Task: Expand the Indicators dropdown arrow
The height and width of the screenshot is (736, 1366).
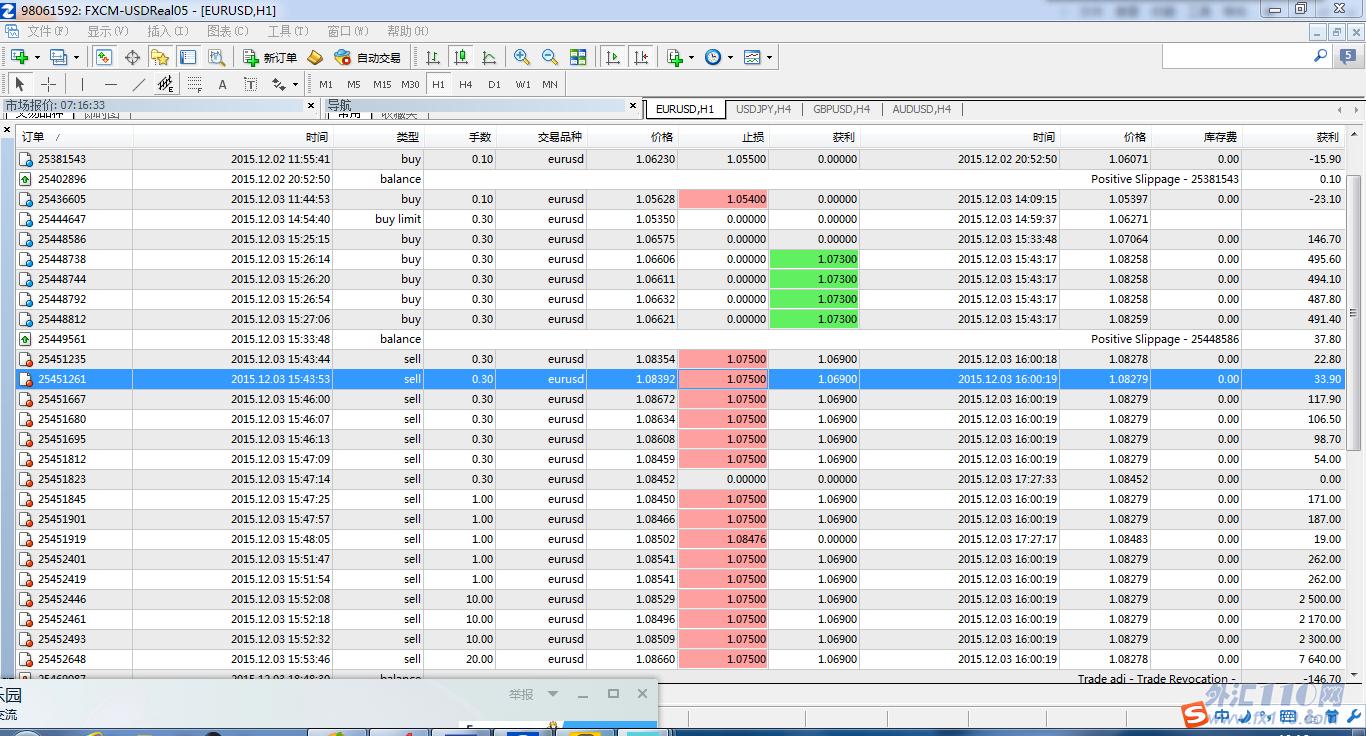Action: [692, 57]
